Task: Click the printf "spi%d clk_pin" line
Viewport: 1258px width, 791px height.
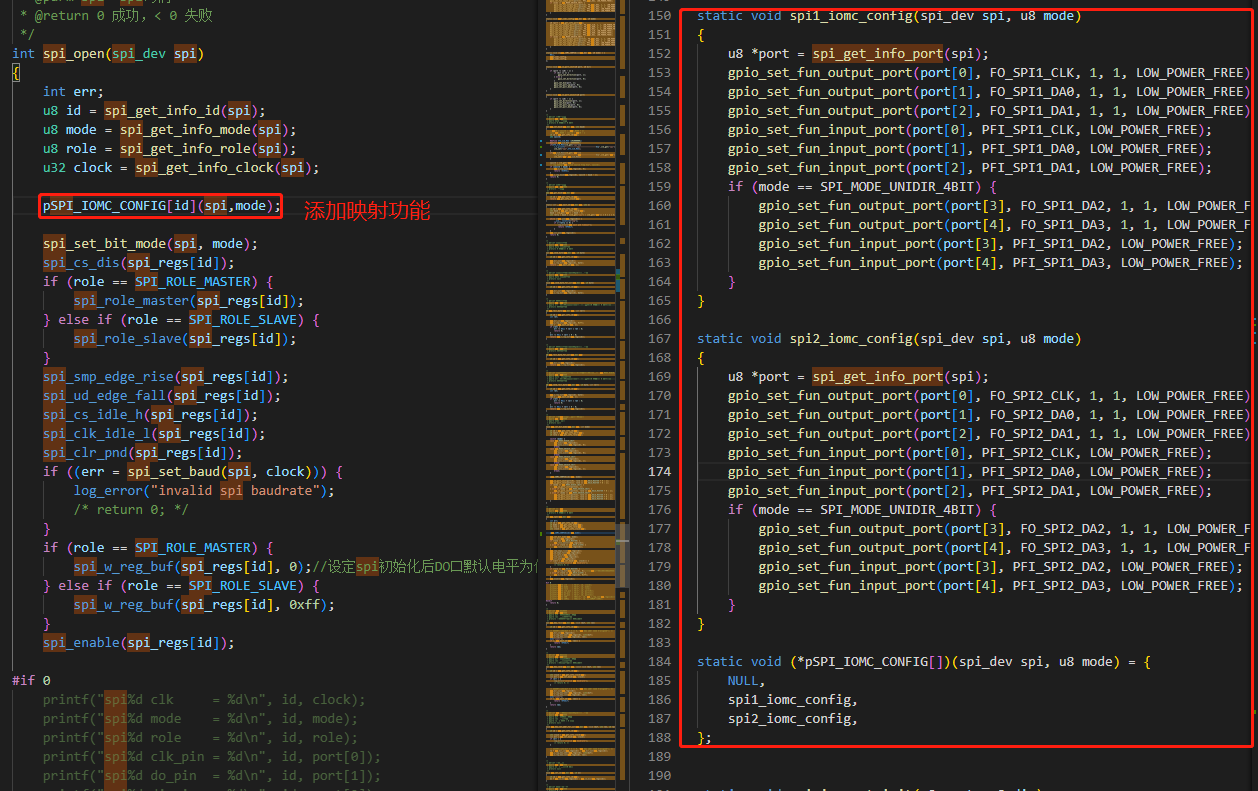Action: click(212, 757)
